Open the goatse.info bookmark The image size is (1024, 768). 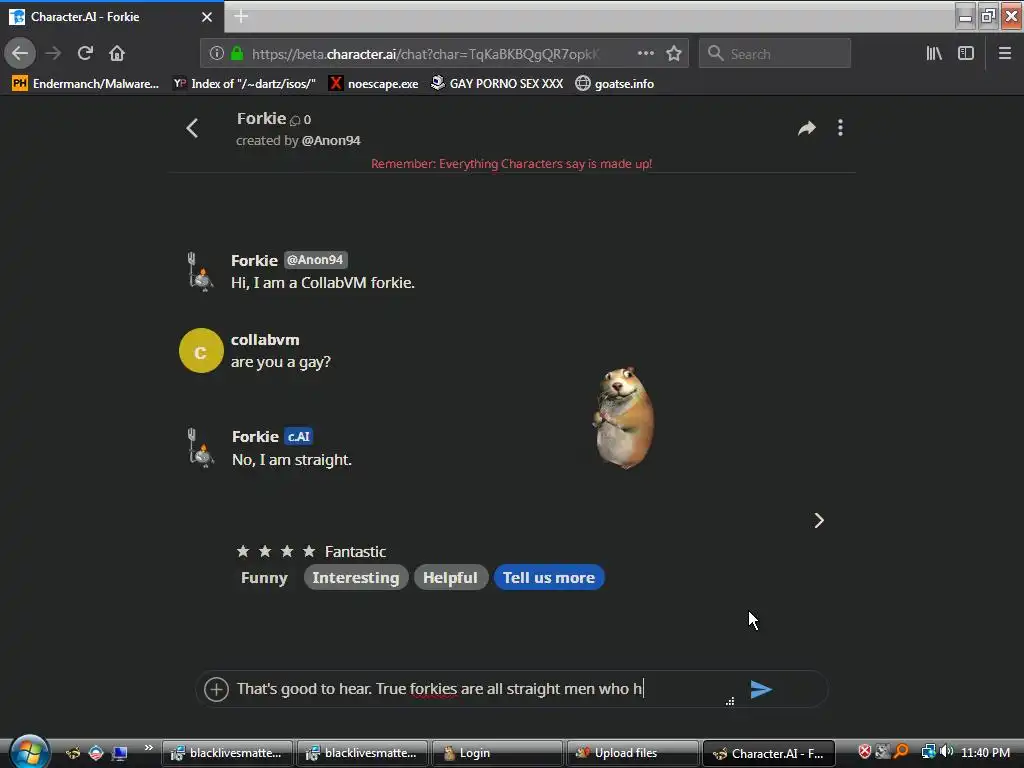615,84
